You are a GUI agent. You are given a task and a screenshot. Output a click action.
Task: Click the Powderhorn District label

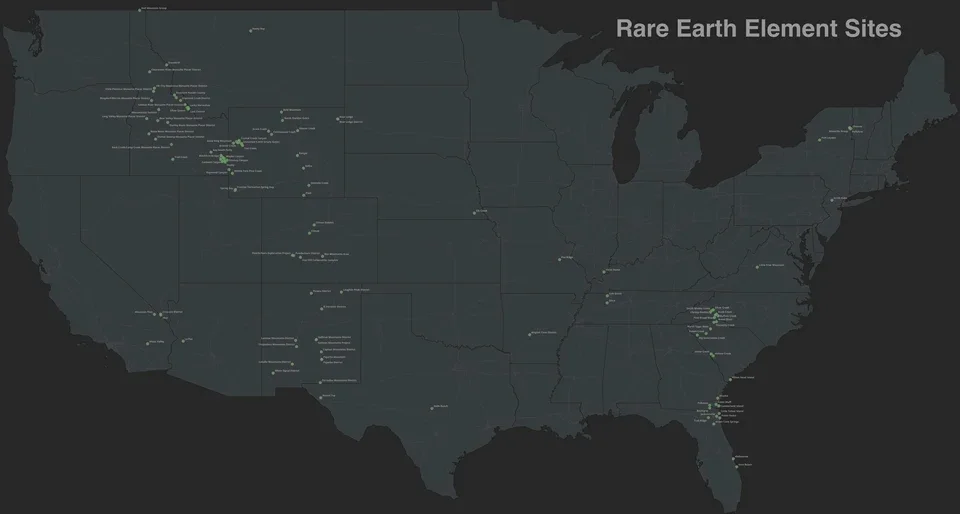tap(308, 253)
